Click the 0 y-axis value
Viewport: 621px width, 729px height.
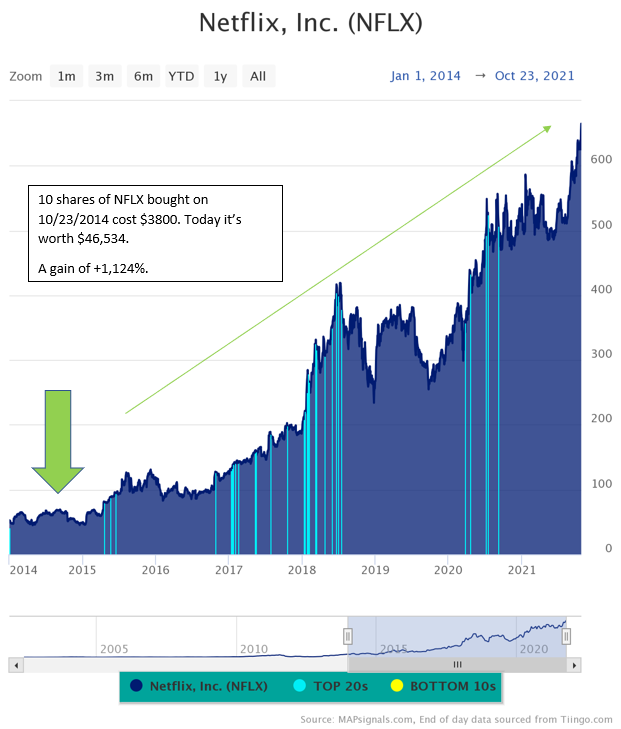[x=608, y=549]
